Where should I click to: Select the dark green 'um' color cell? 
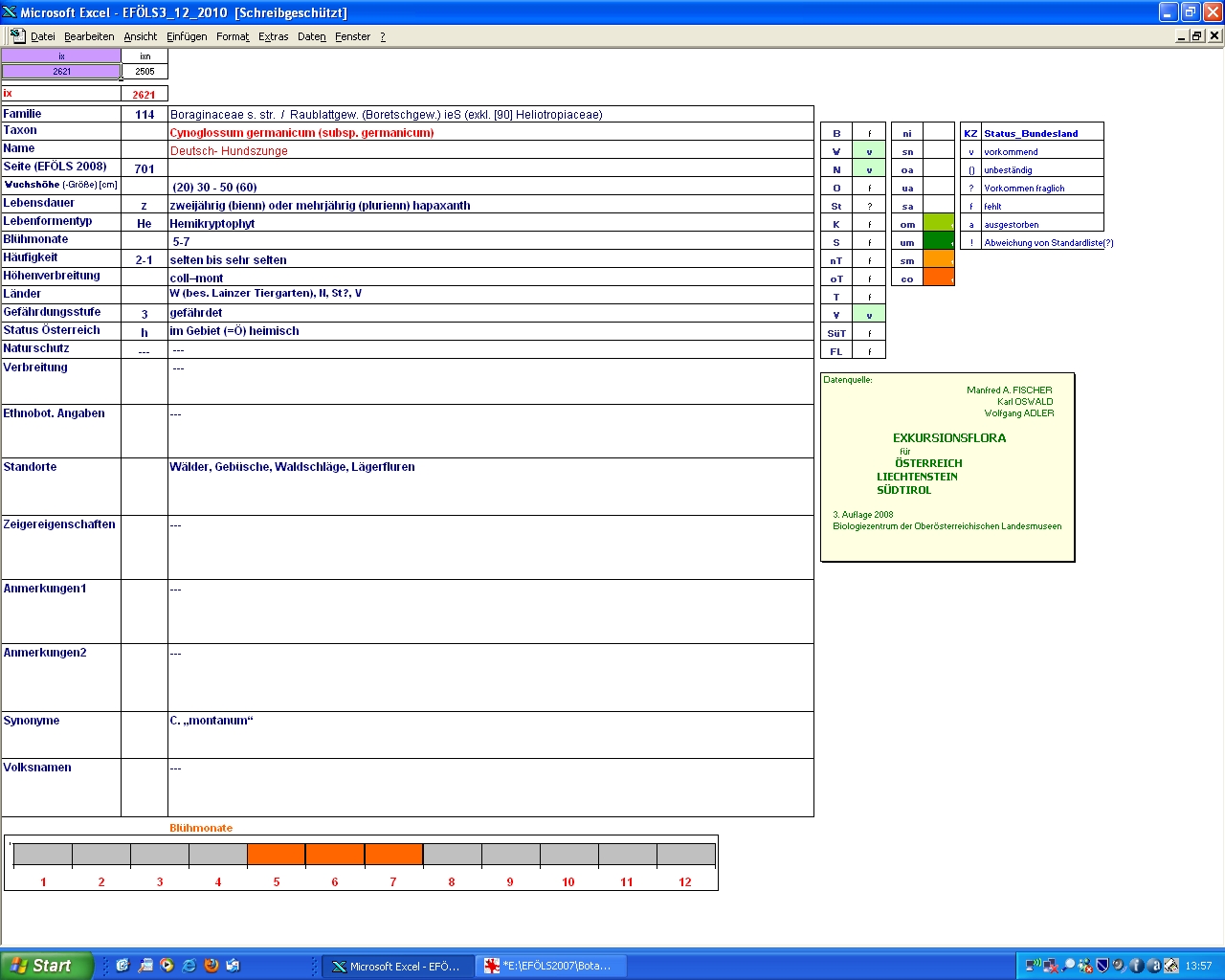939,242
